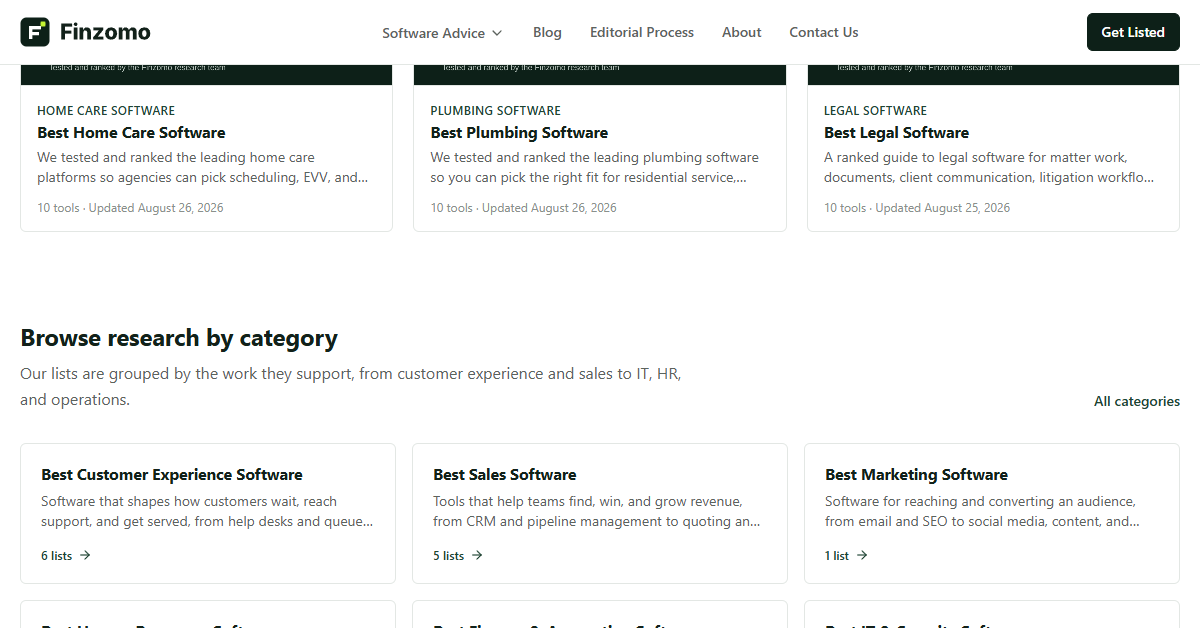Viewport: 1200px width, 628px height.
Task: Open Best Marketing Software category
Action: coord(916,474)
